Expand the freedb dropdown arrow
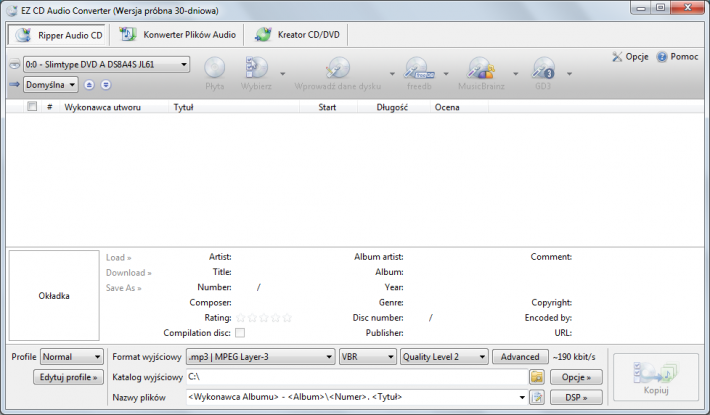This screenshot has height=415, width=710. pos(446,73)
